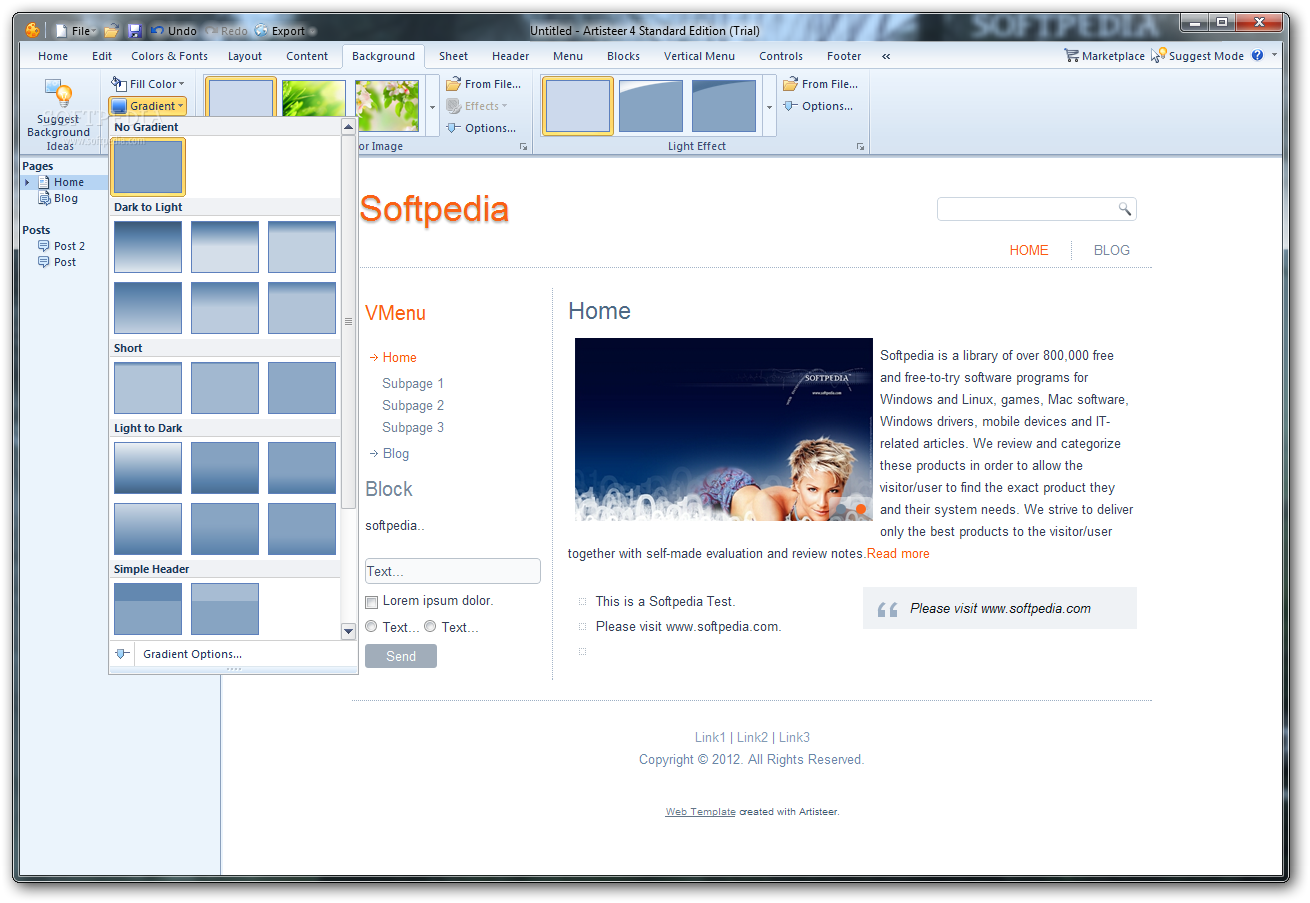Click the Home page document icon
The image size is (1310, 903).
coord(44,182)
